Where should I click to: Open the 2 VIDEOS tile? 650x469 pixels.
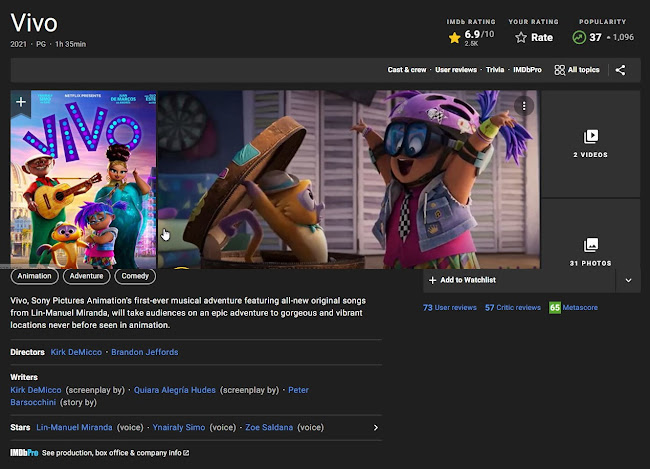pyautogui.click(x=591, y=143)
